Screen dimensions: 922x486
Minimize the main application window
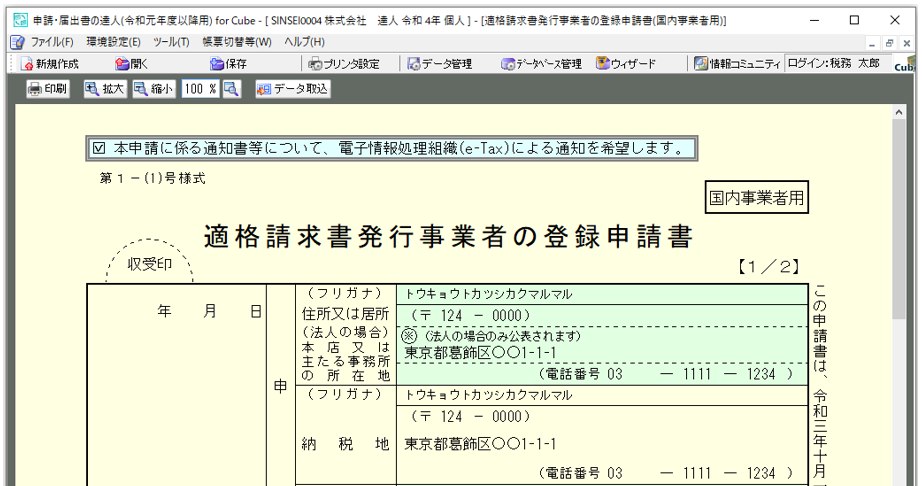click(x=815, y=21)
